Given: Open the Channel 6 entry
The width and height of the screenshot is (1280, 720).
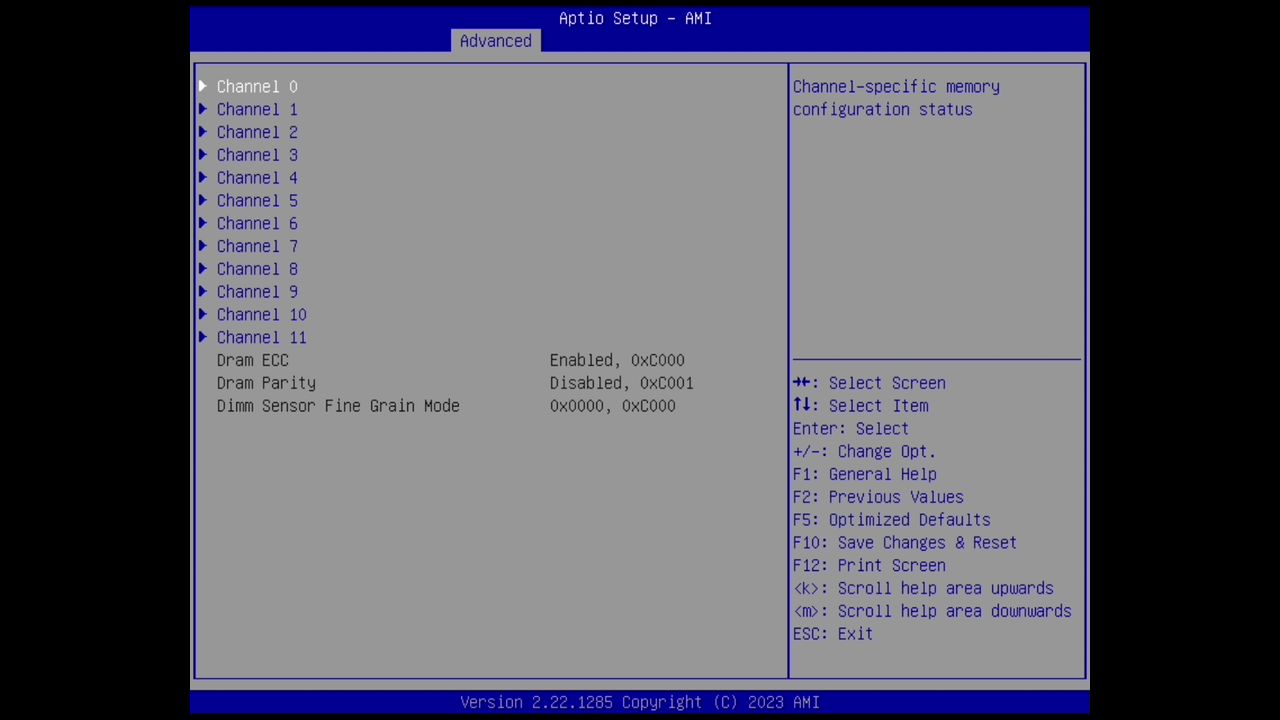Looking at the screenshot, I should coord(257,224).
